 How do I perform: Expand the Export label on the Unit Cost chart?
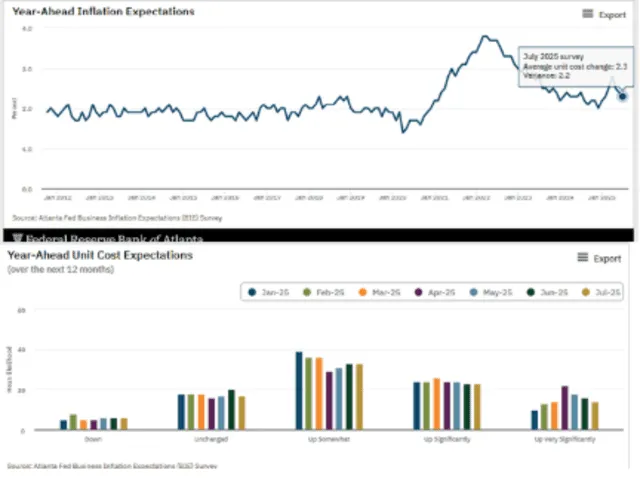[608, 258]
